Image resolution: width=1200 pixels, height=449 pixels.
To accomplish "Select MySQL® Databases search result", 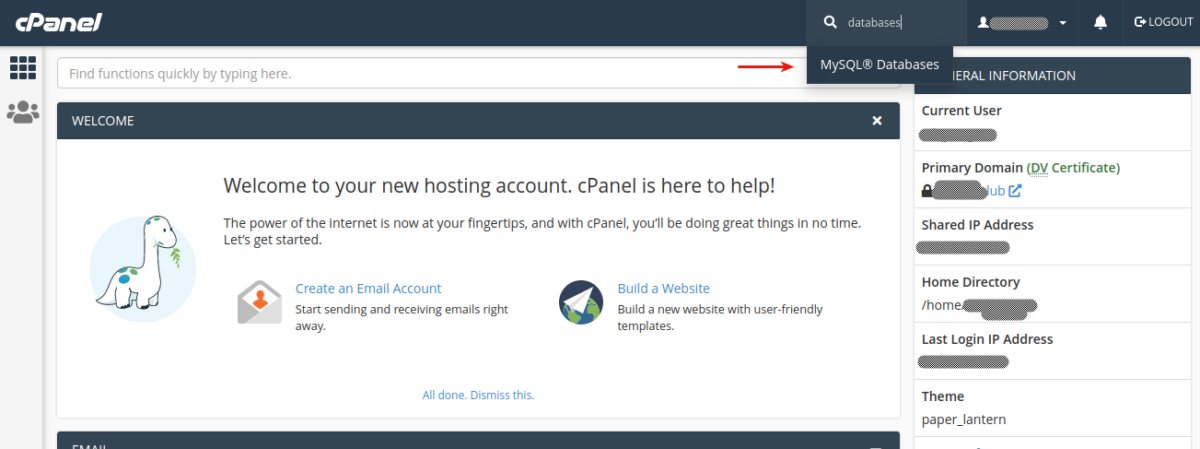I will [x=880, y=64].
